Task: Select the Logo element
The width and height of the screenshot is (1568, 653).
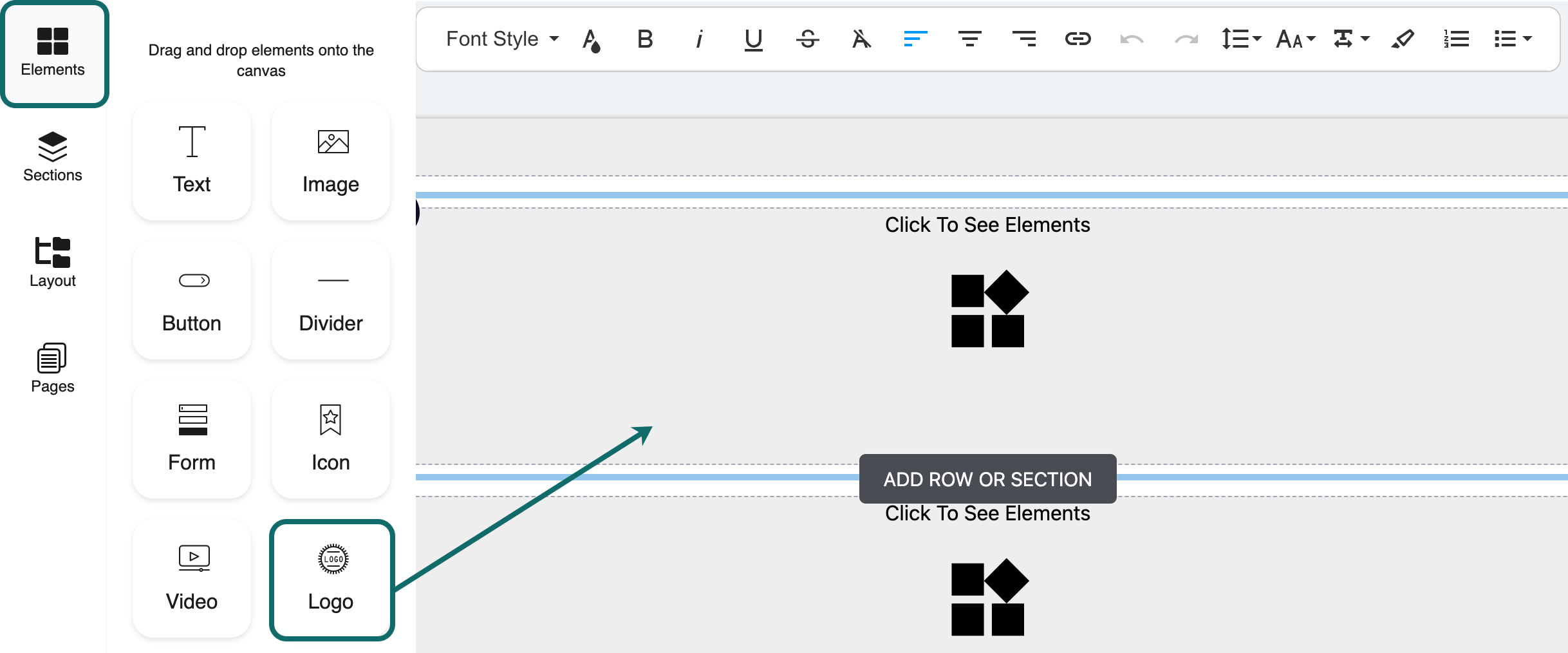Action: (x=331, y=580)
